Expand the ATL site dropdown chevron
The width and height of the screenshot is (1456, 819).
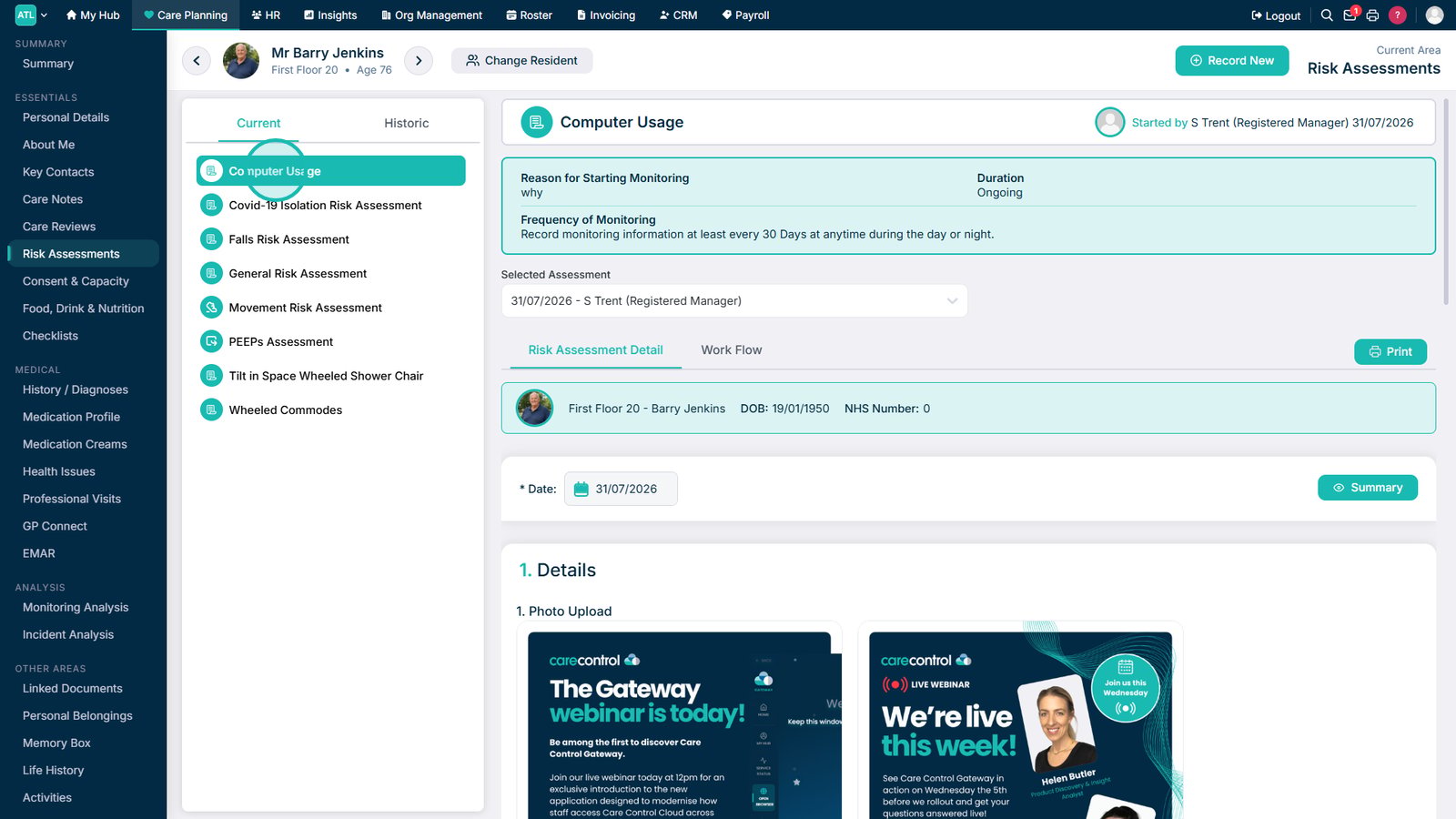[44, 15]
